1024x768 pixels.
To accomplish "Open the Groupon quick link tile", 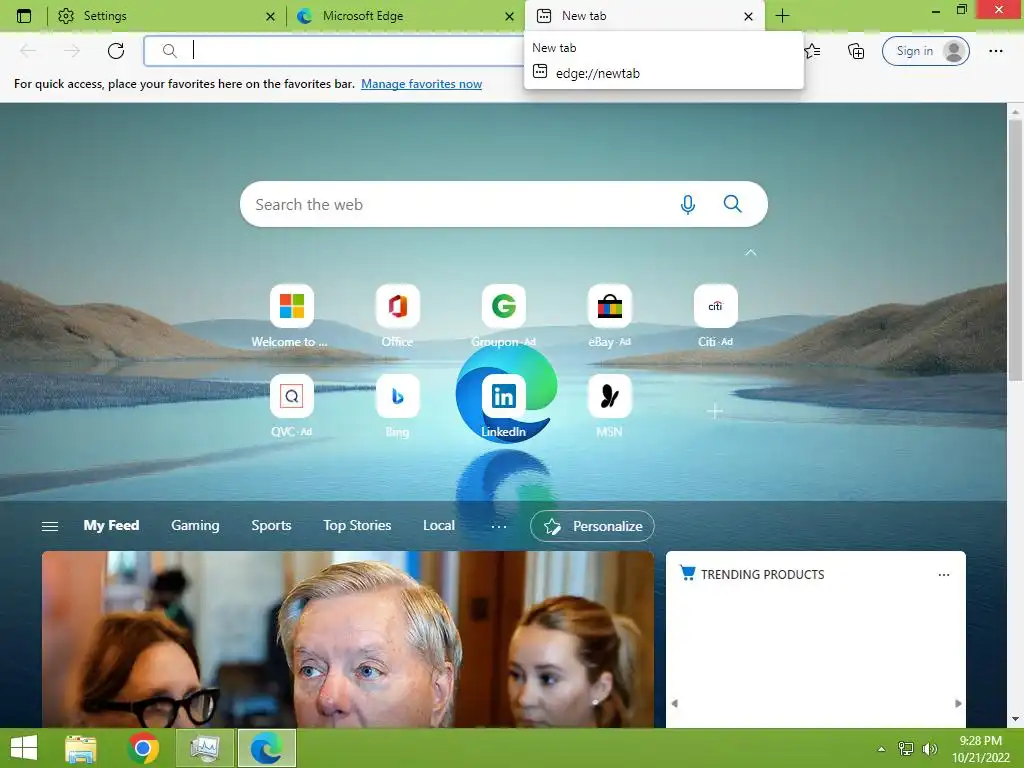I will click(504, 316).
